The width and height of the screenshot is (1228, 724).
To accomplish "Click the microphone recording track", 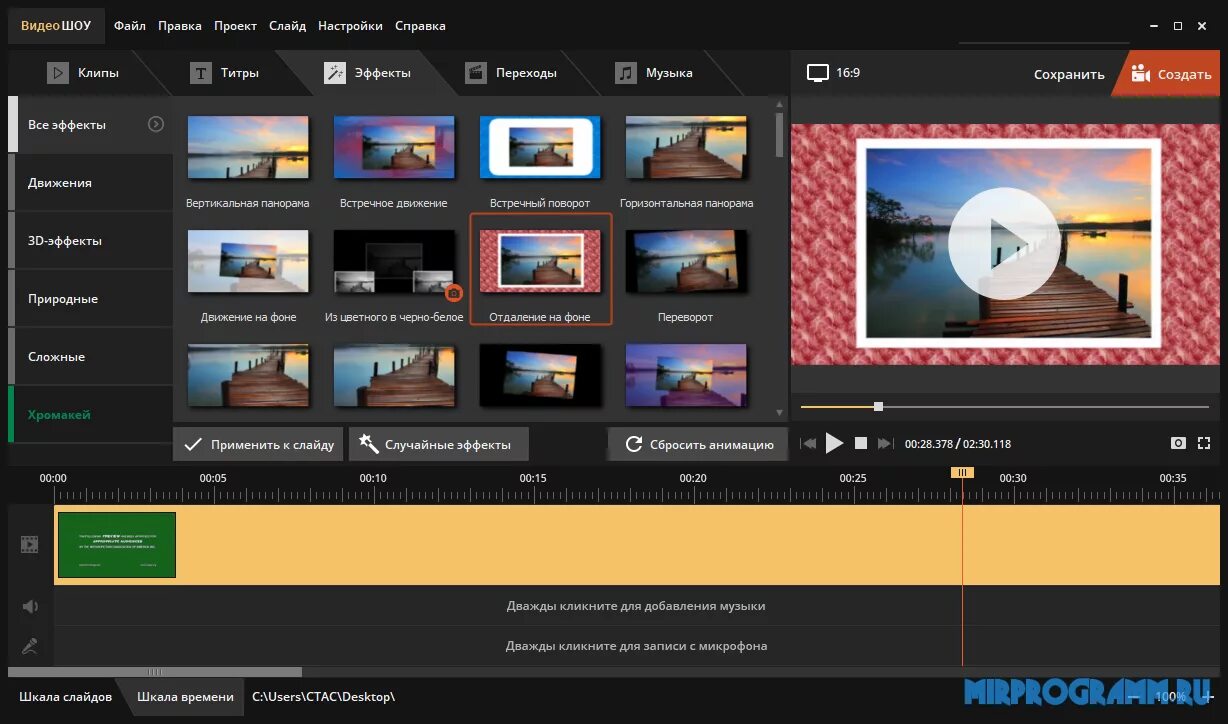I will pos(636,646).
